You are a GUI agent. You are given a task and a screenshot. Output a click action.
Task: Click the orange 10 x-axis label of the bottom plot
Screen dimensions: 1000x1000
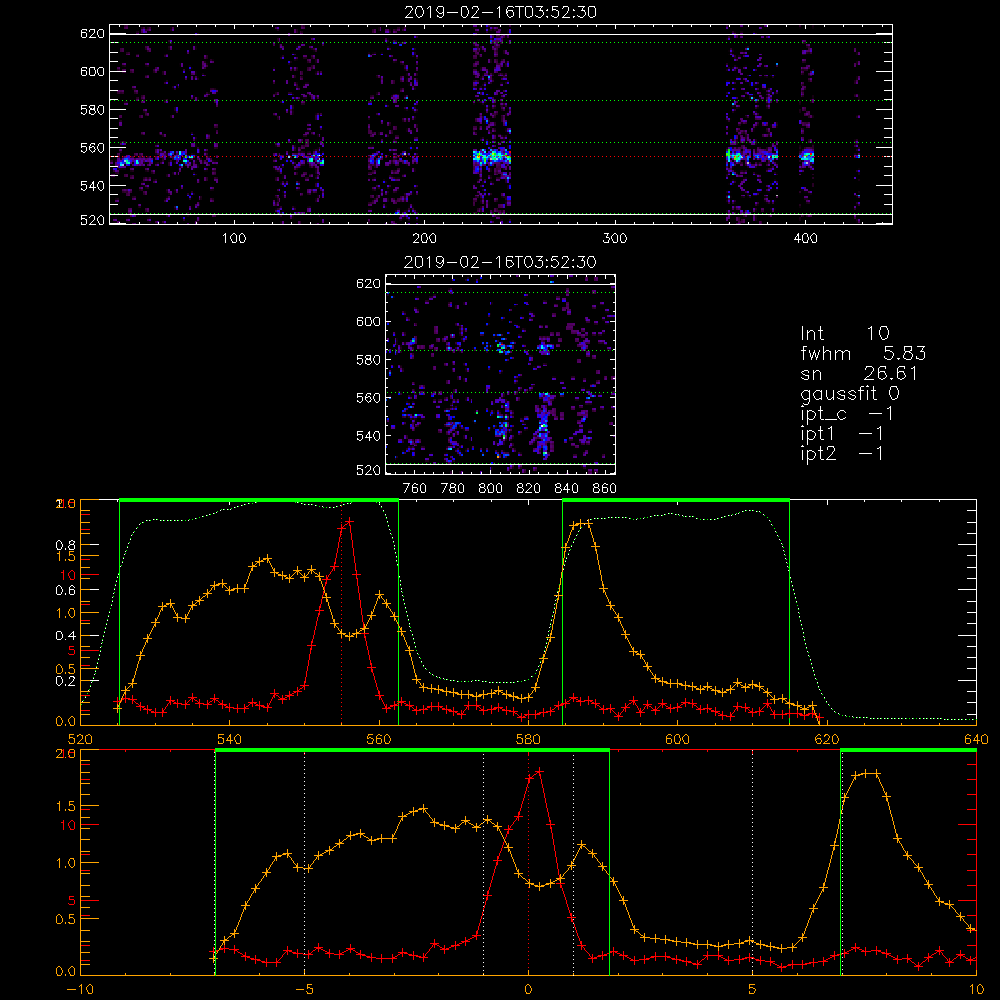point(976,989)
